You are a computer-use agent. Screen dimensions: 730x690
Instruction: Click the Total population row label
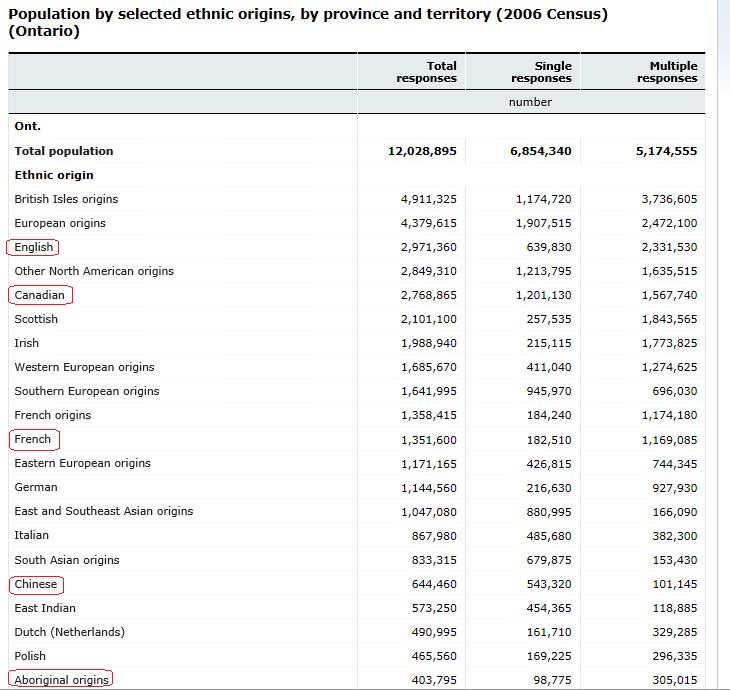point(64,151)
